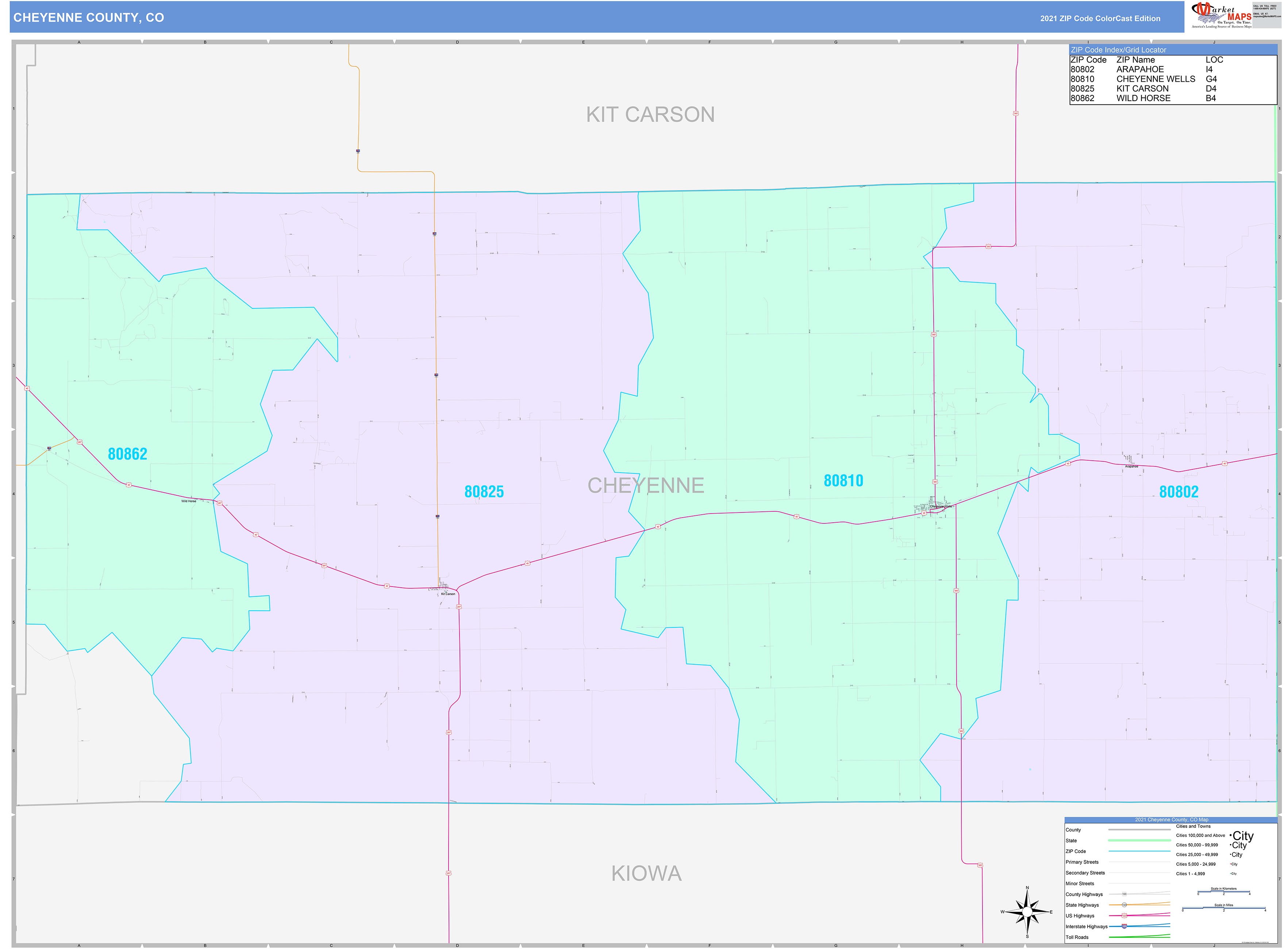Open the 2021 Cheyenne County, CO Map legend title bar
Screen dimensions: 1288x949
click(1172, 820)
